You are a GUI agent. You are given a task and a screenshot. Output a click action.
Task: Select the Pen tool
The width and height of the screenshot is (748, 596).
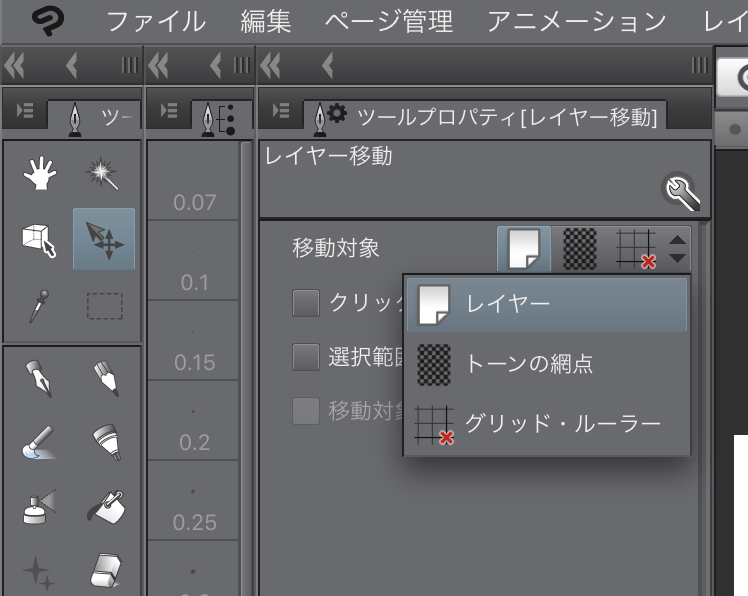pyautogui.click(x=39, y=379)
